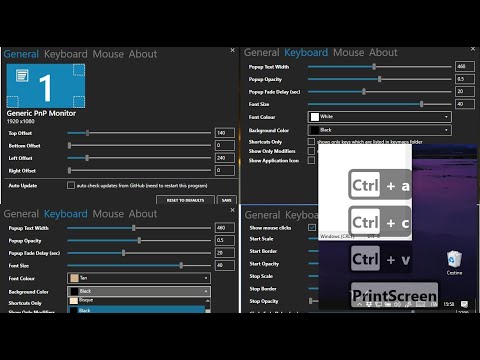Image resolution: width=480 pixels, height=360 pixels.
Task: Select the bottom-left popup position on monitor preview
Action: [13, 101]
